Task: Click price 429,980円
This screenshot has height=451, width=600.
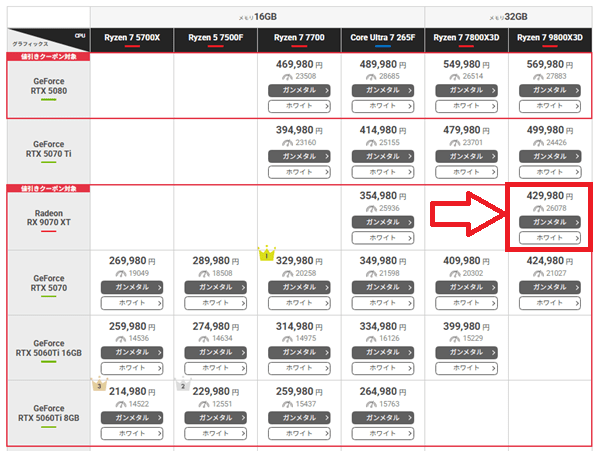Action: point(549,196)
